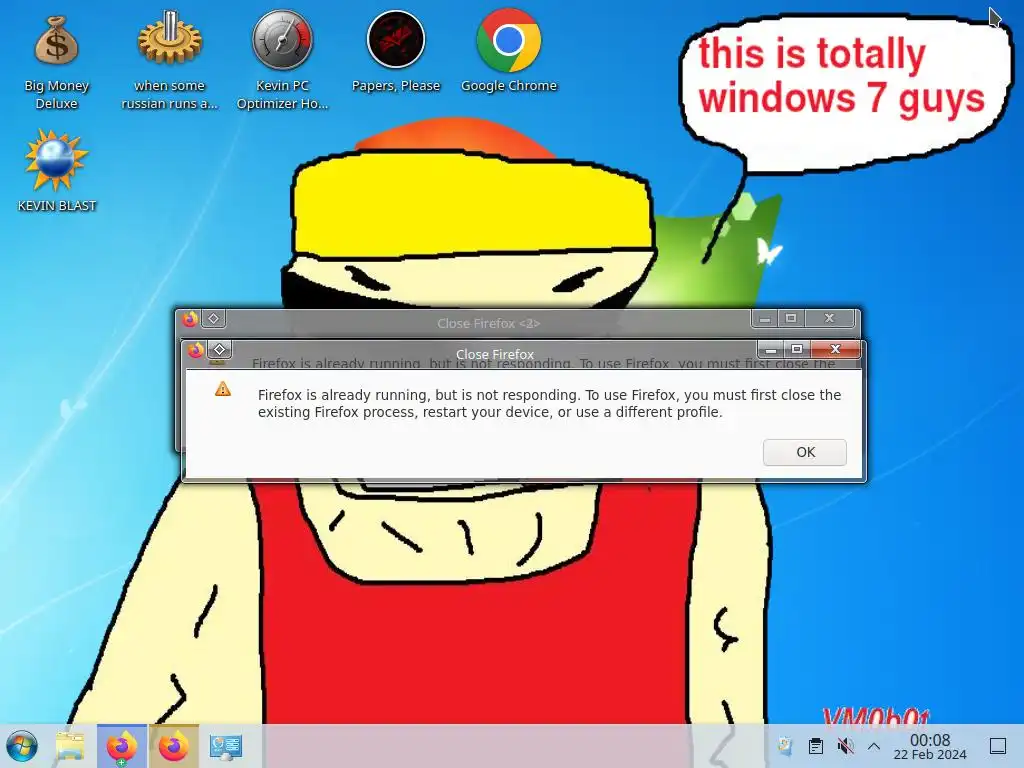Viewport: 1024px width, 768px height.
Task: Click the 'Firefox is already running' message text
Action: pyautogui.click(x=549, y=404)
